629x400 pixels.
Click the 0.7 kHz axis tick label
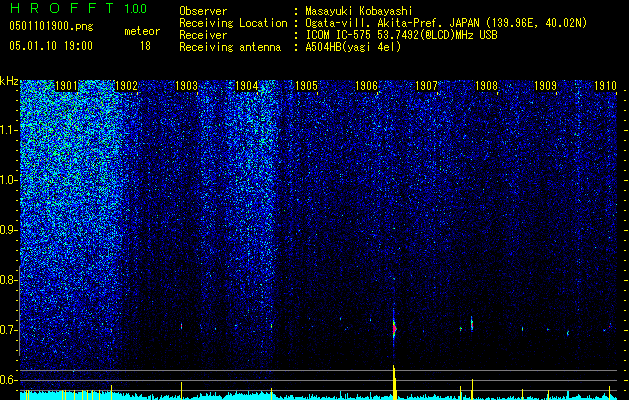point(7,330)
